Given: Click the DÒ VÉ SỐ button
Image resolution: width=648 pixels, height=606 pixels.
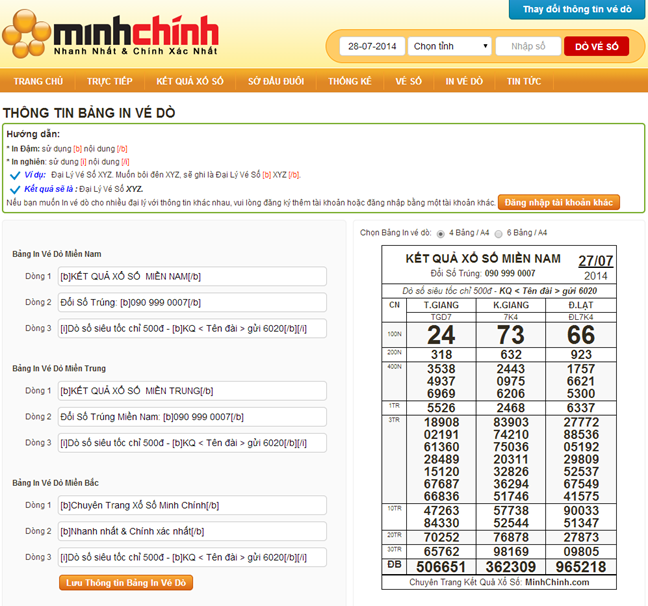Looking at the screenshot, I should coord(596,46).
